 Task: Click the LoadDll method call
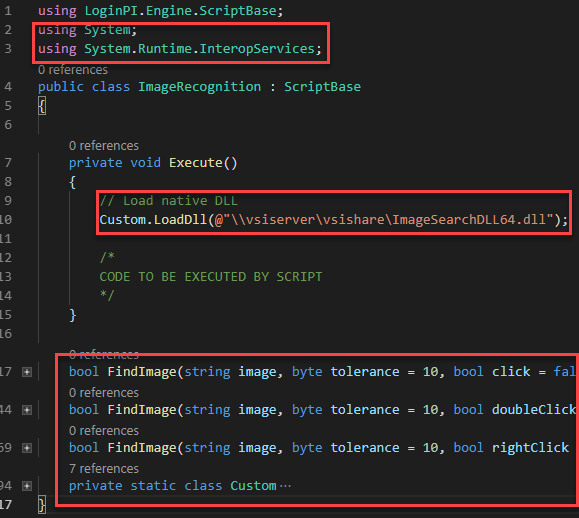180,220
